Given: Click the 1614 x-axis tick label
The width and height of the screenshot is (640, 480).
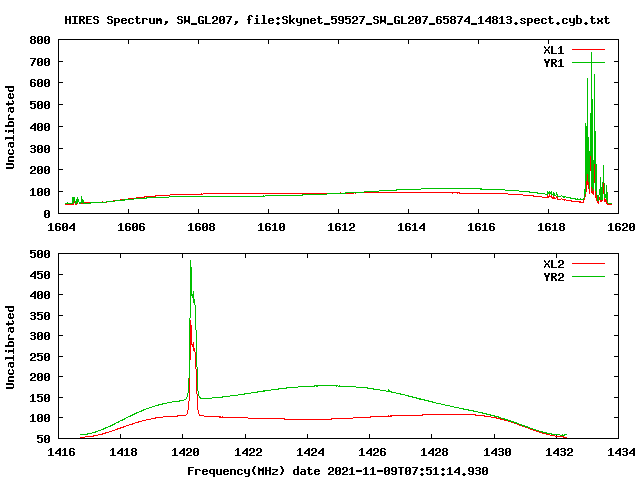Looking at the screenshot, I should [411, 227].
